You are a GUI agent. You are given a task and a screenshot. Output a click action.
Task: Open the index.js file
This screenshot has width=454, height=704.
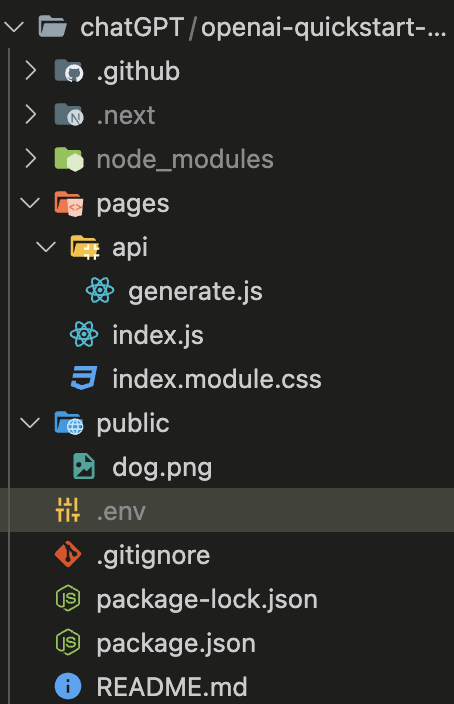click(158, 335)
